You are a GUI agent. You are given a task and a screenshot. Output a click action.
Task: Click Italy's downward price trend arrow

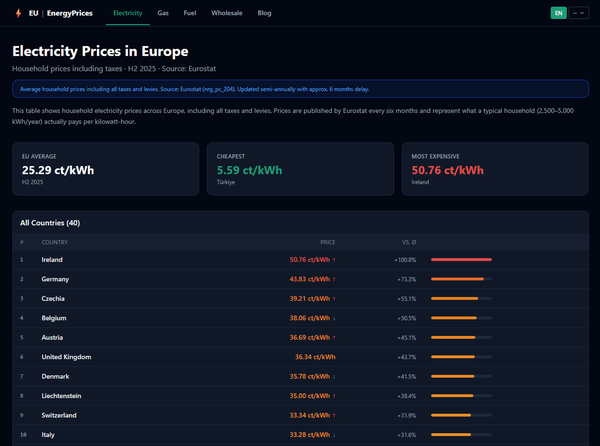pyautogui.click(x=334, y=435)
